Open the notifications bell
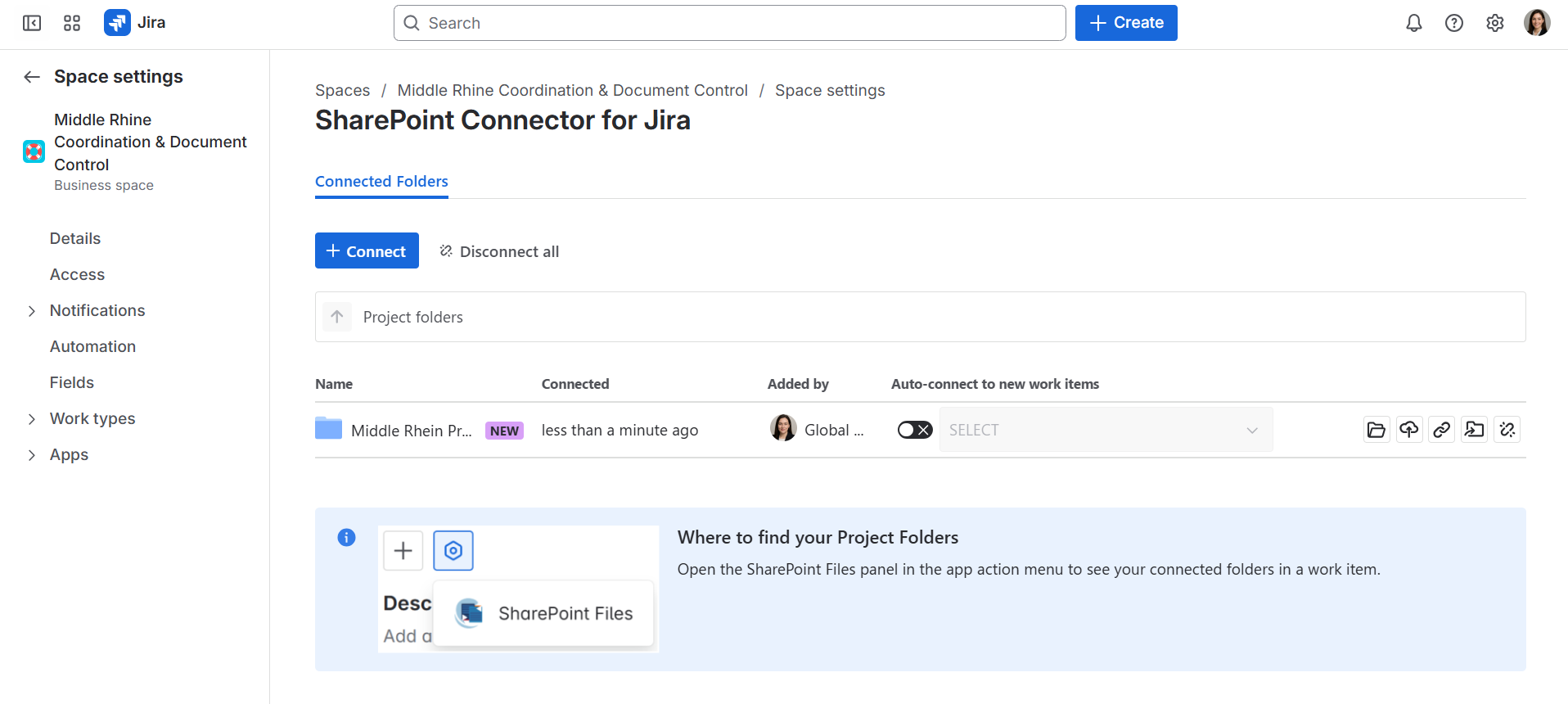Viewport: 1568px width, 704px height. 1413,23
